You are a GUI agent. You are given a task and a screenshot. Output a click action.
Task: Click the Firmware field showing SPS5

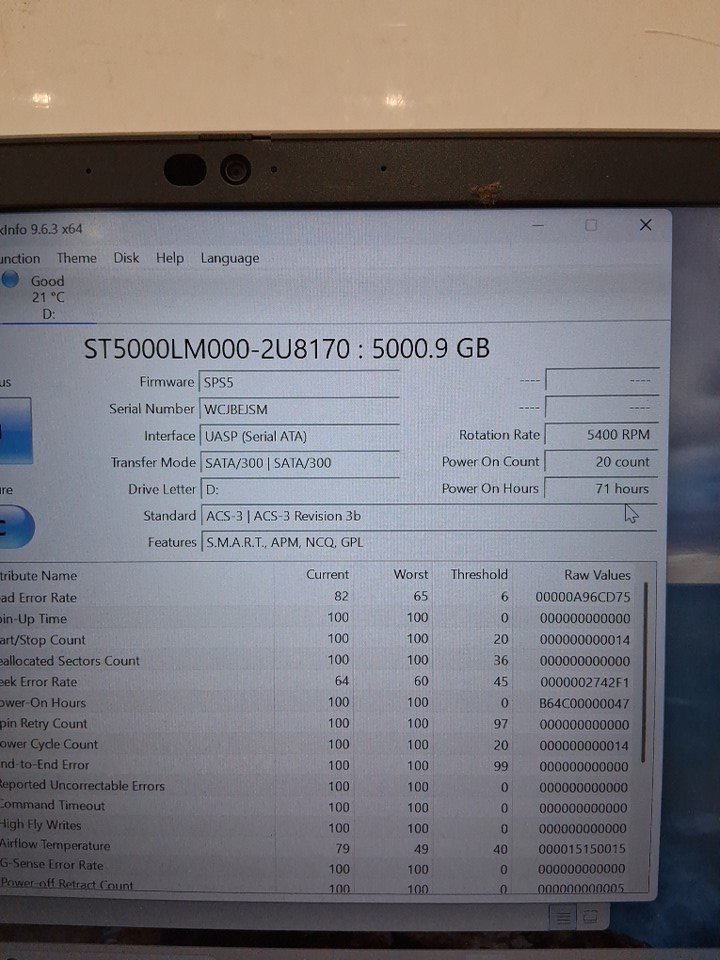(300, 382)
